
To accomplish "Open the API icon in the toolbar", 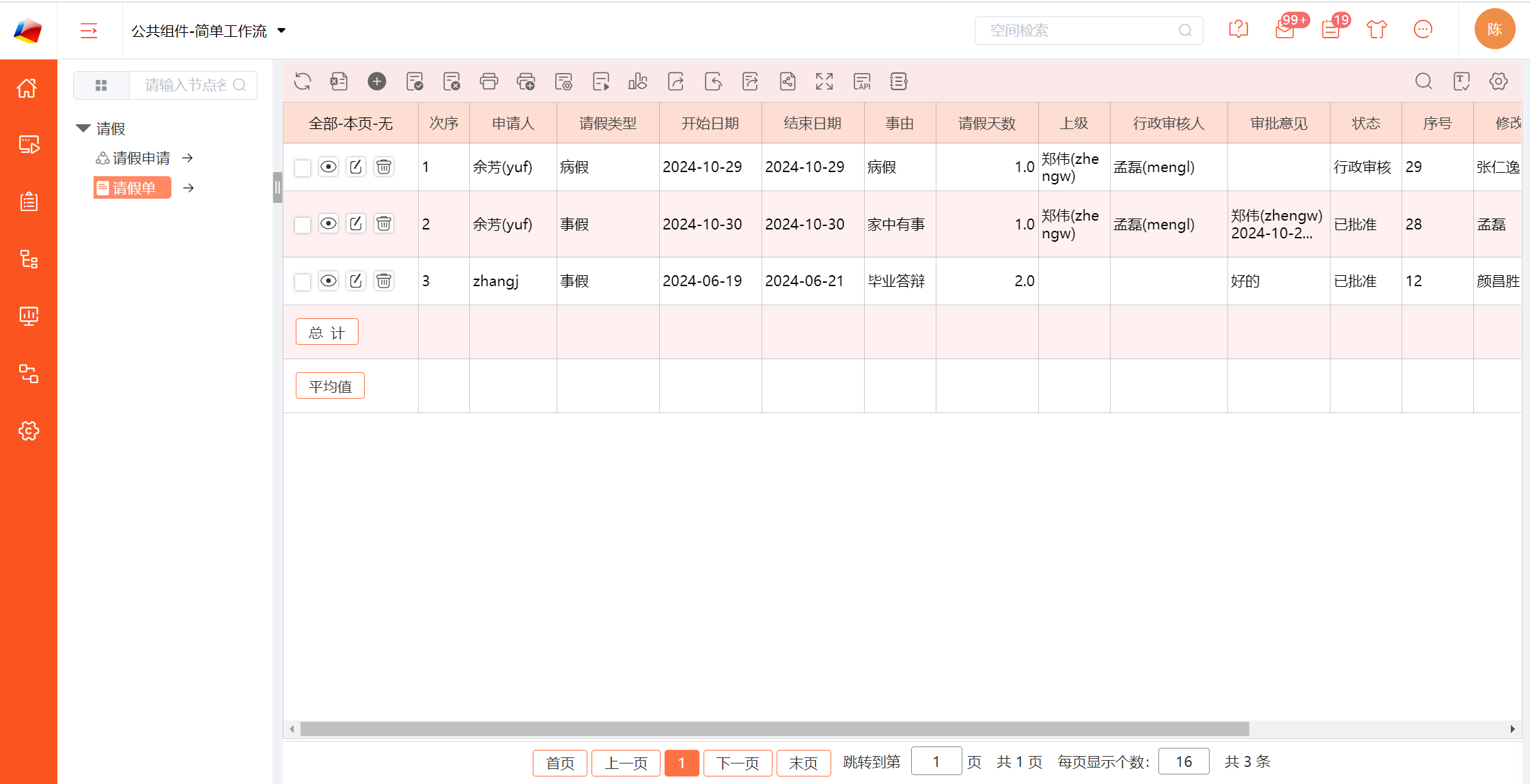I will coord(862,82).
